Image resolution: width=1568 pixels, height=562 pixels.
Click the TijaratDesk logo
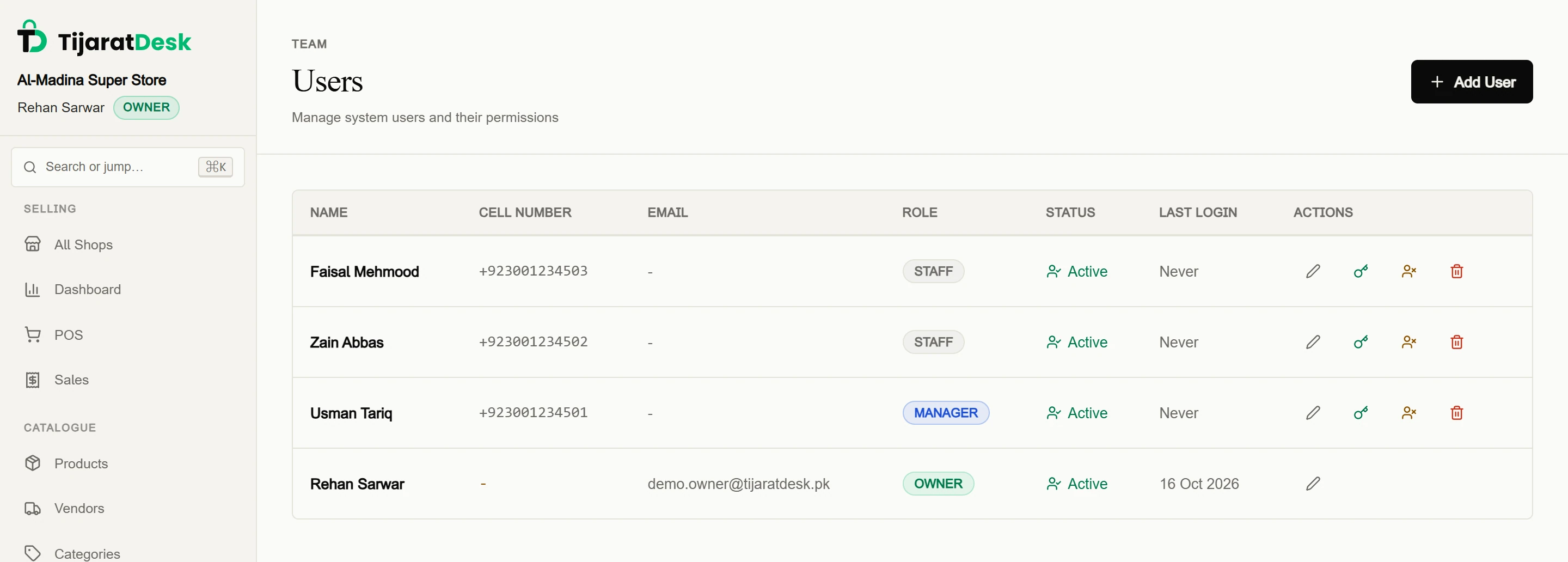(104, 38)
